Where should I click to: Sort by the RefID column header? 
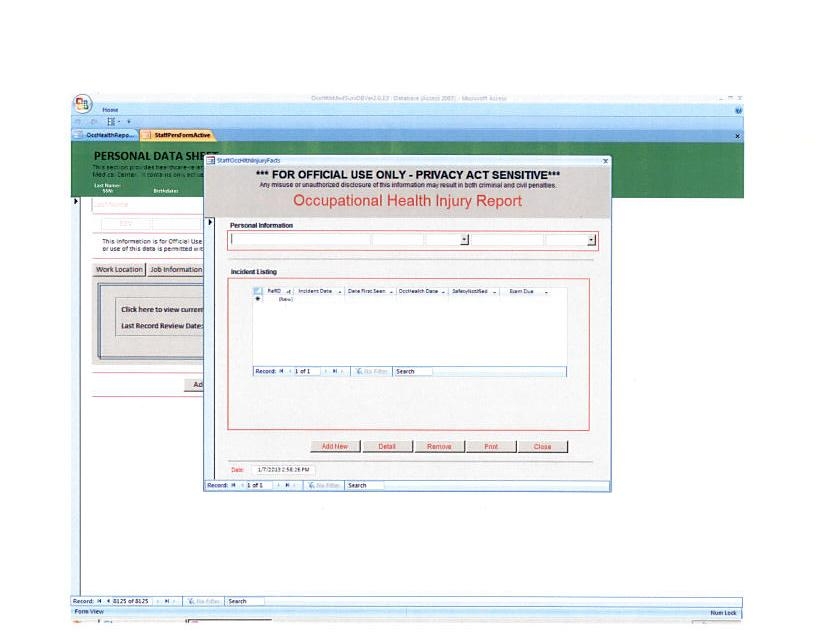pyautogui.click(x=278, y=291)
